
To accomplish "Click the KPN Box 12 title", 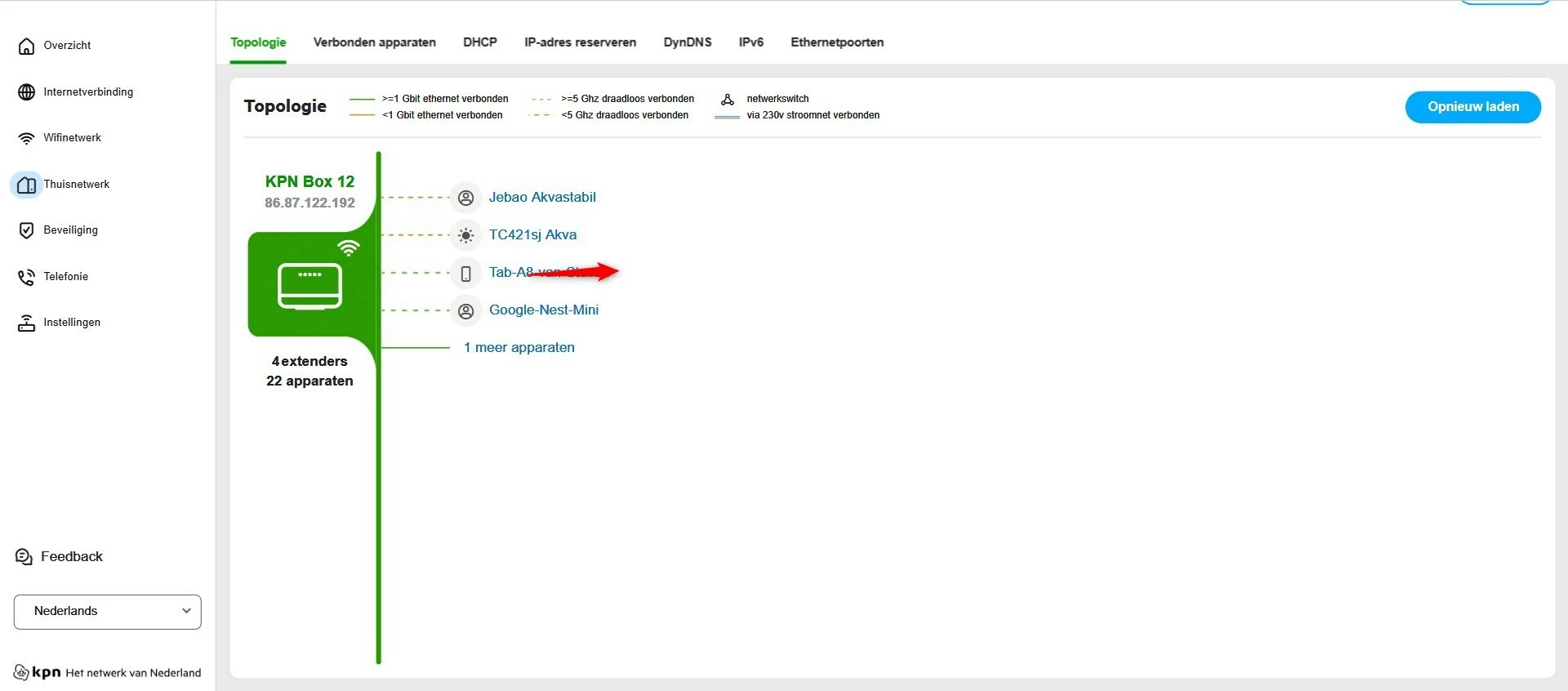I will coord(310,181).
